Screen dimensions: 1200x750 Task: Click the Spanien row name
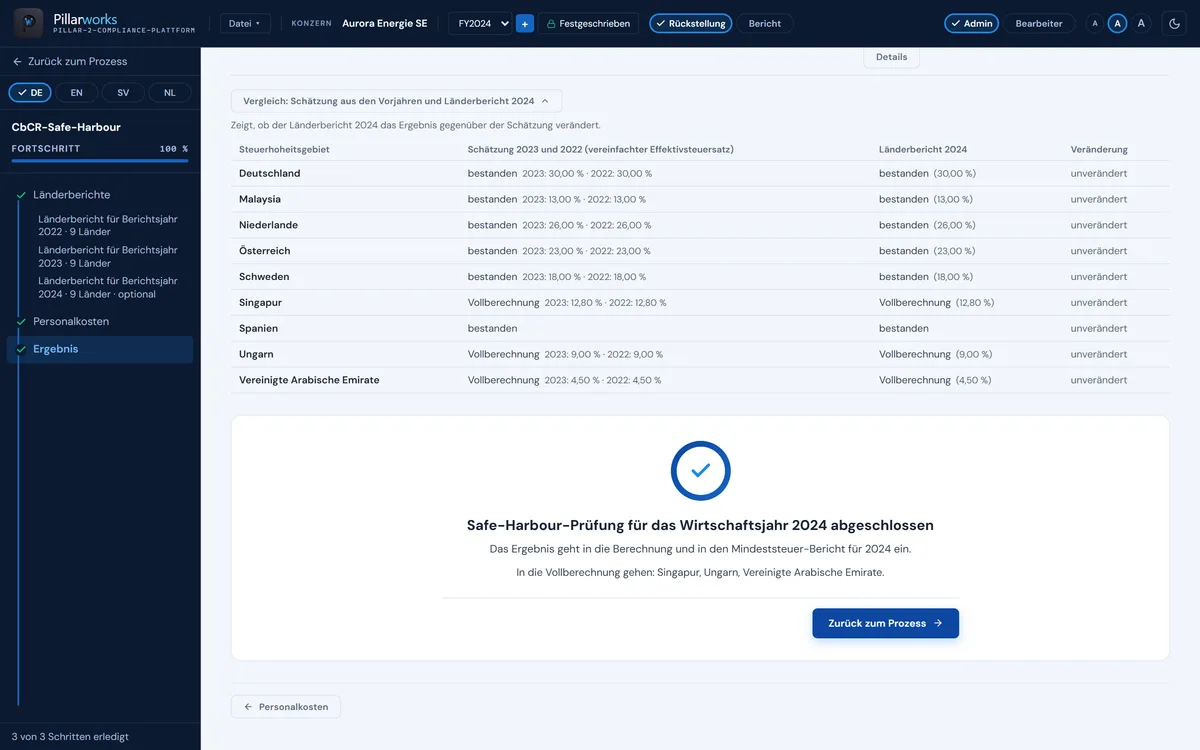click(258, 328)
